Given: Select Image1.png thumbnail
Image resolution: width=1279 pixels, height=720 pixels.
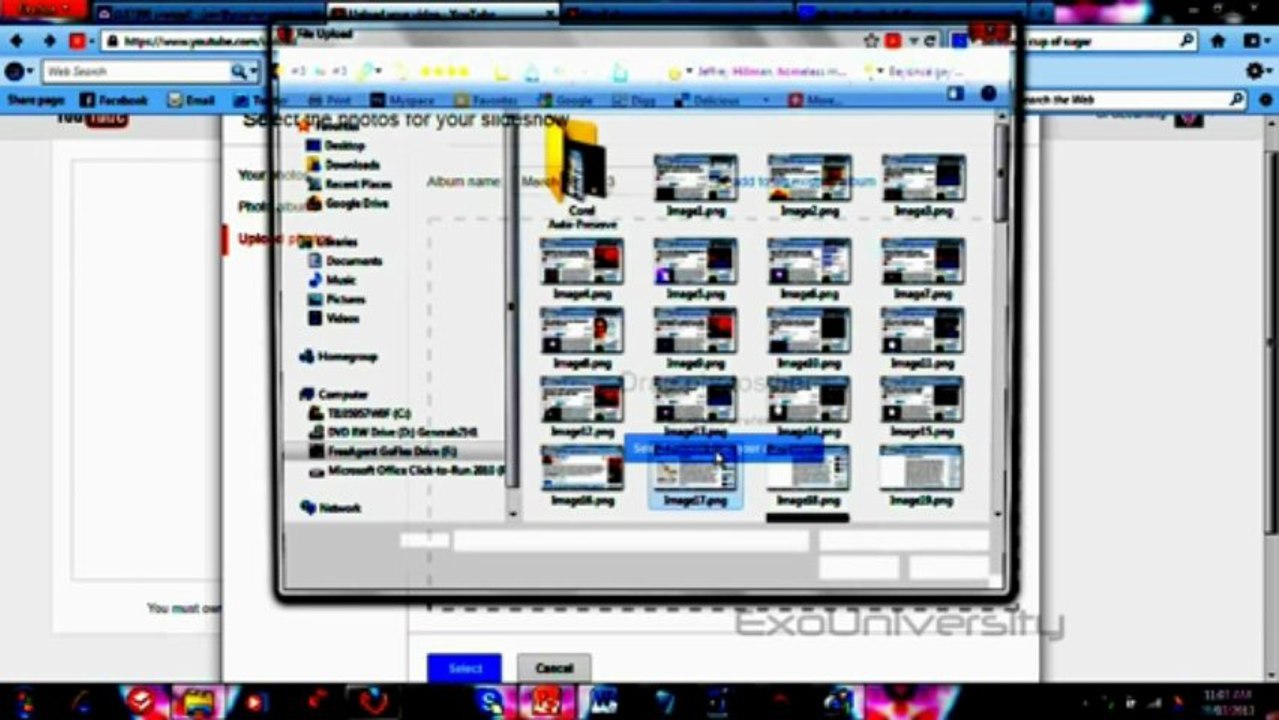Looking at the screenshot, I should coord(695,178).
